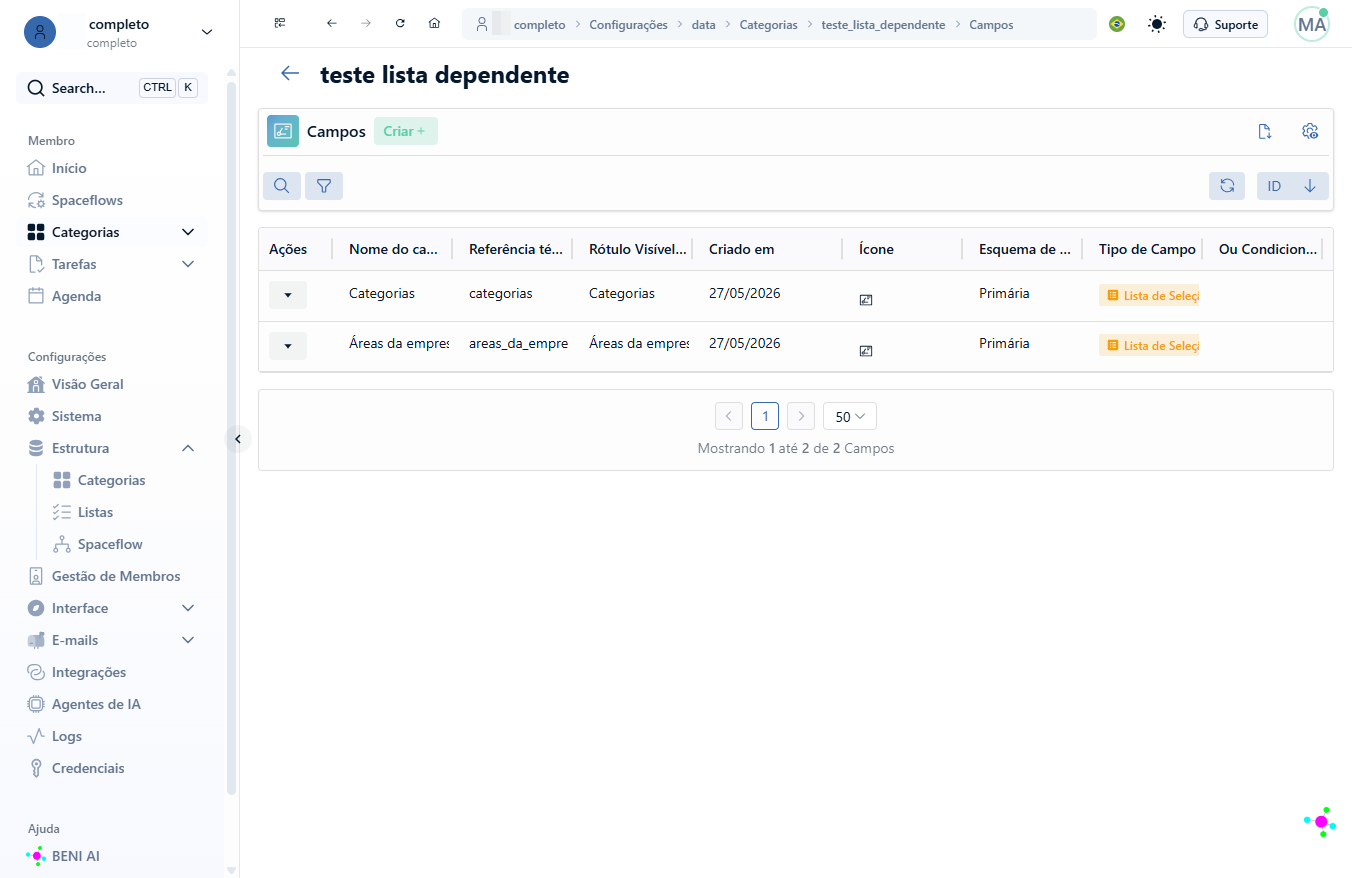Toggle the light/dark theme sun icon
Image resolution: width=1352 pixels, height=878 pixels.
click(x=1157, y=24)
